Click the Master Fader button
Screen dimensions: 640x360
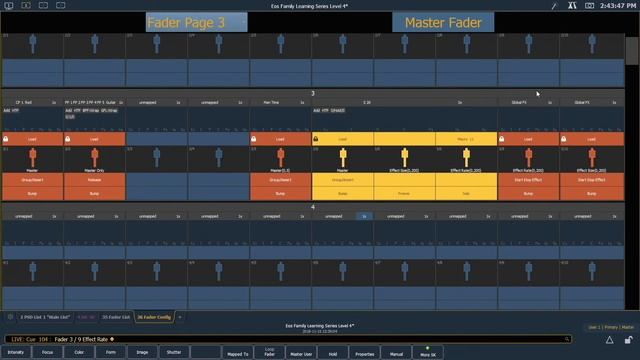[443, 22]
